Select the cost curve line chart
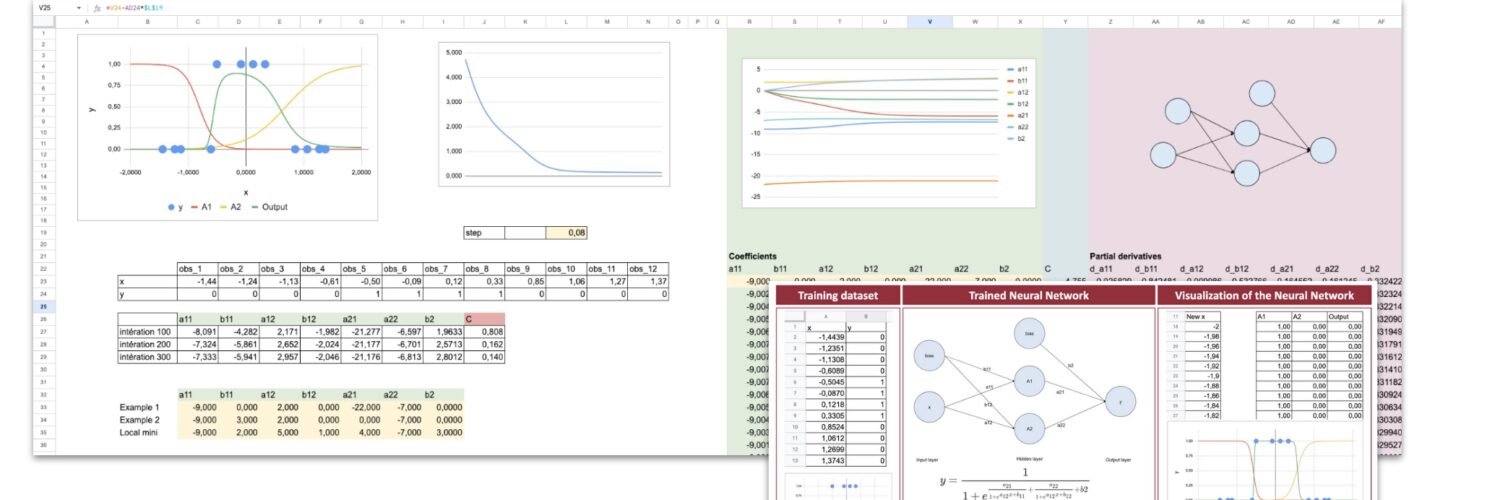This screenshot has height=500, width=1500. pos(552,113)
